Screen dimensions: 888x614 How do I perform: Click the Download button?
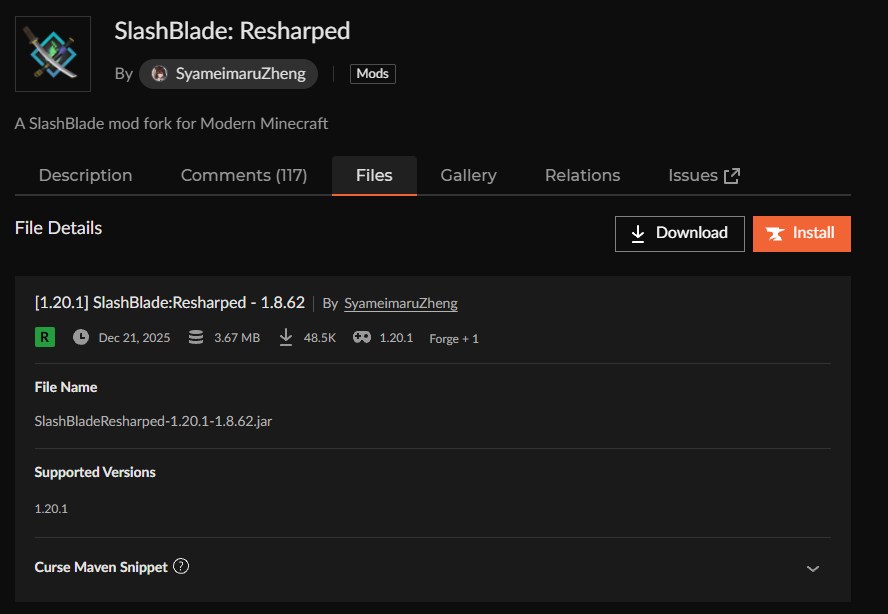pyautogui.click(x=679, y=233)
